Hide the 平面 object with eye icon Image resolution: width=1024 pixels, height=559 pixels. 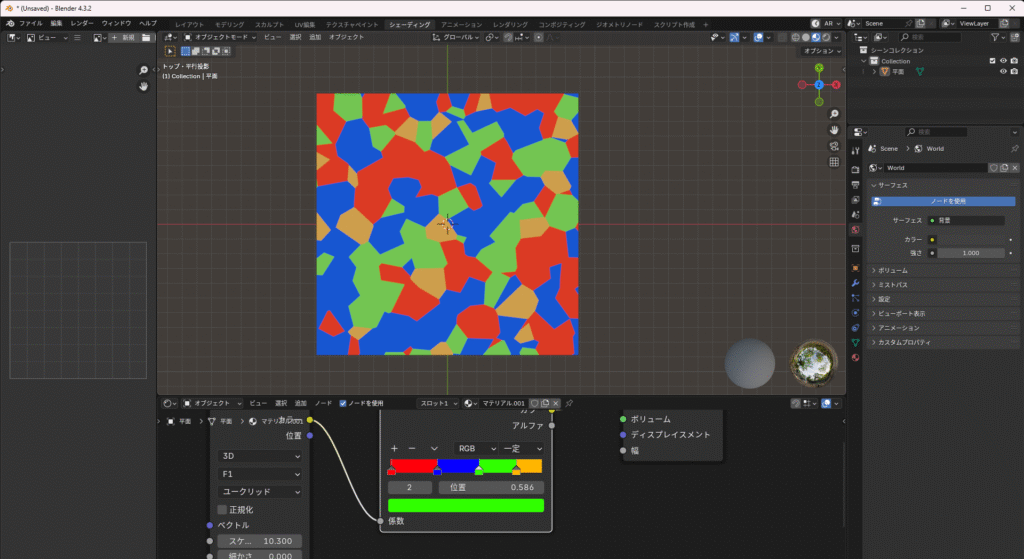[x=1004, y=72]
